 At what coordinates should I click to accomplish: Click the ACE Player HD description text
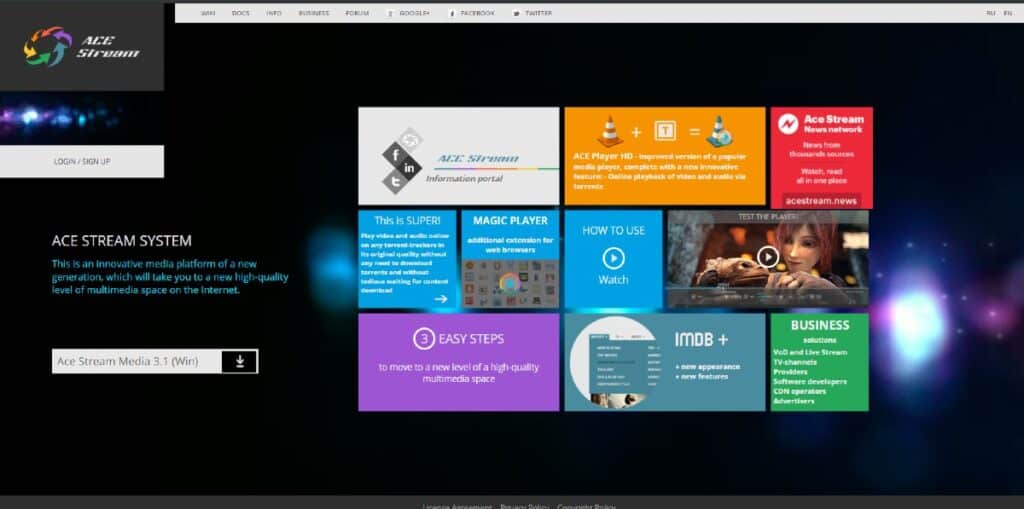click(660, 171)
